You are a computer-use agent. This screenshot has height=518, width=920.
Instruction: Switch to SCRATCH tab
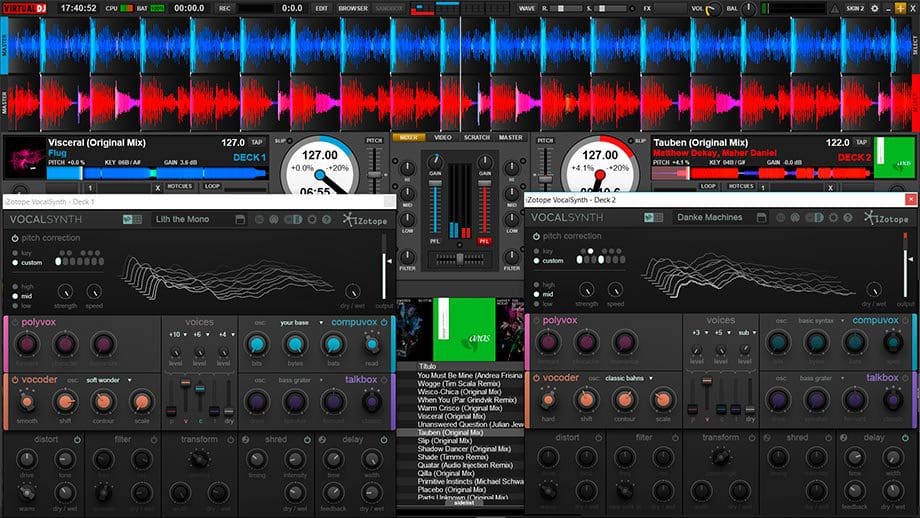476,137
